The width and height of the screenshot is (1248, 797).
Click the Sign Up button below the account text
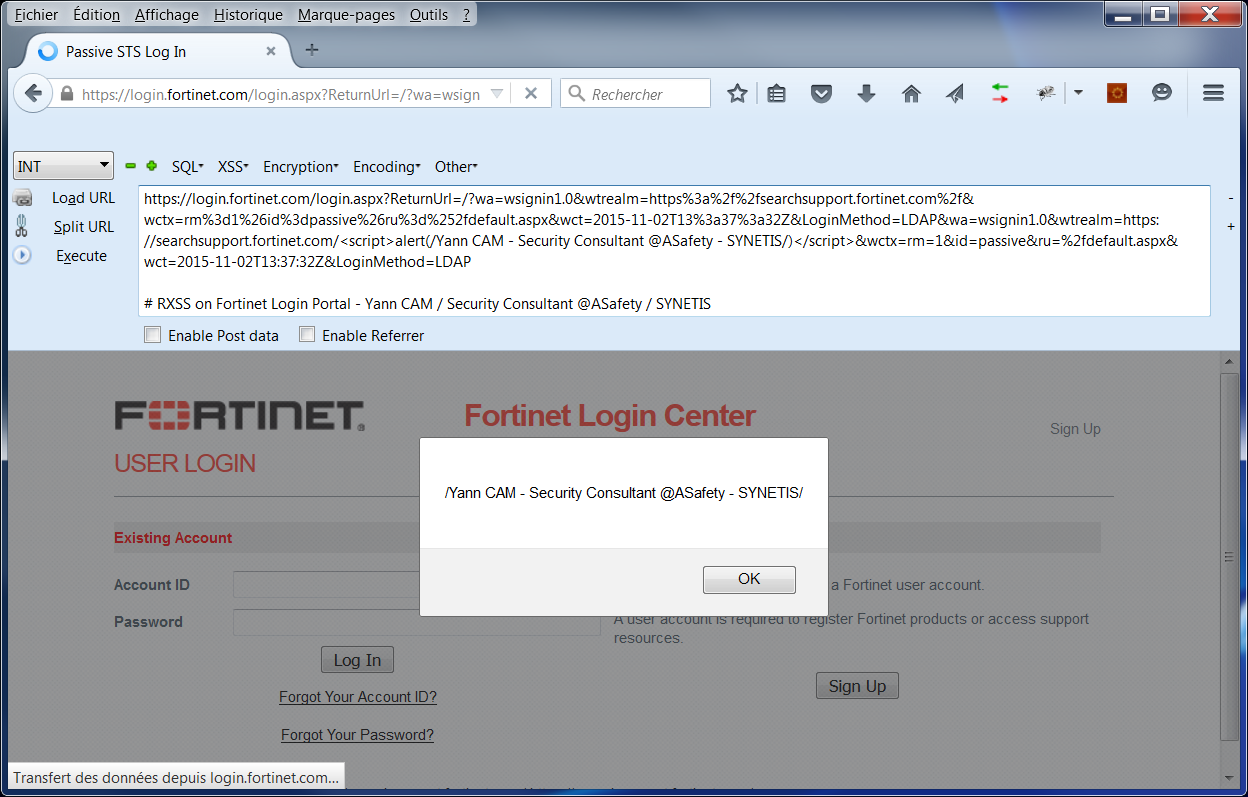tap(857, 686)
